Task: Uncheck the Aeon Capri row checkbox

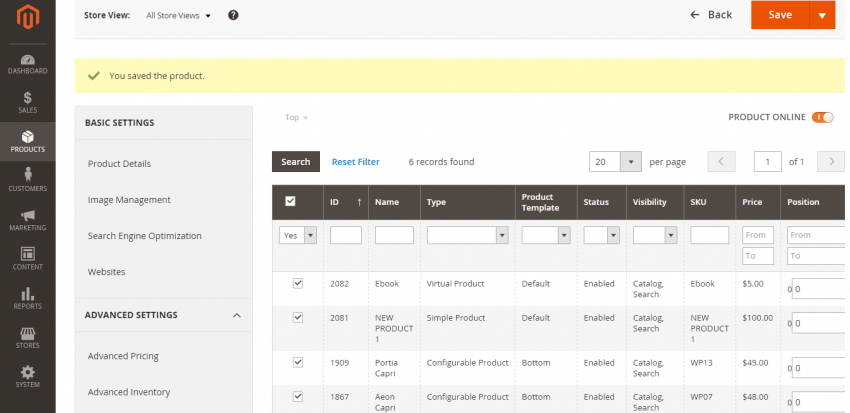Action: [x=298, y=396]
